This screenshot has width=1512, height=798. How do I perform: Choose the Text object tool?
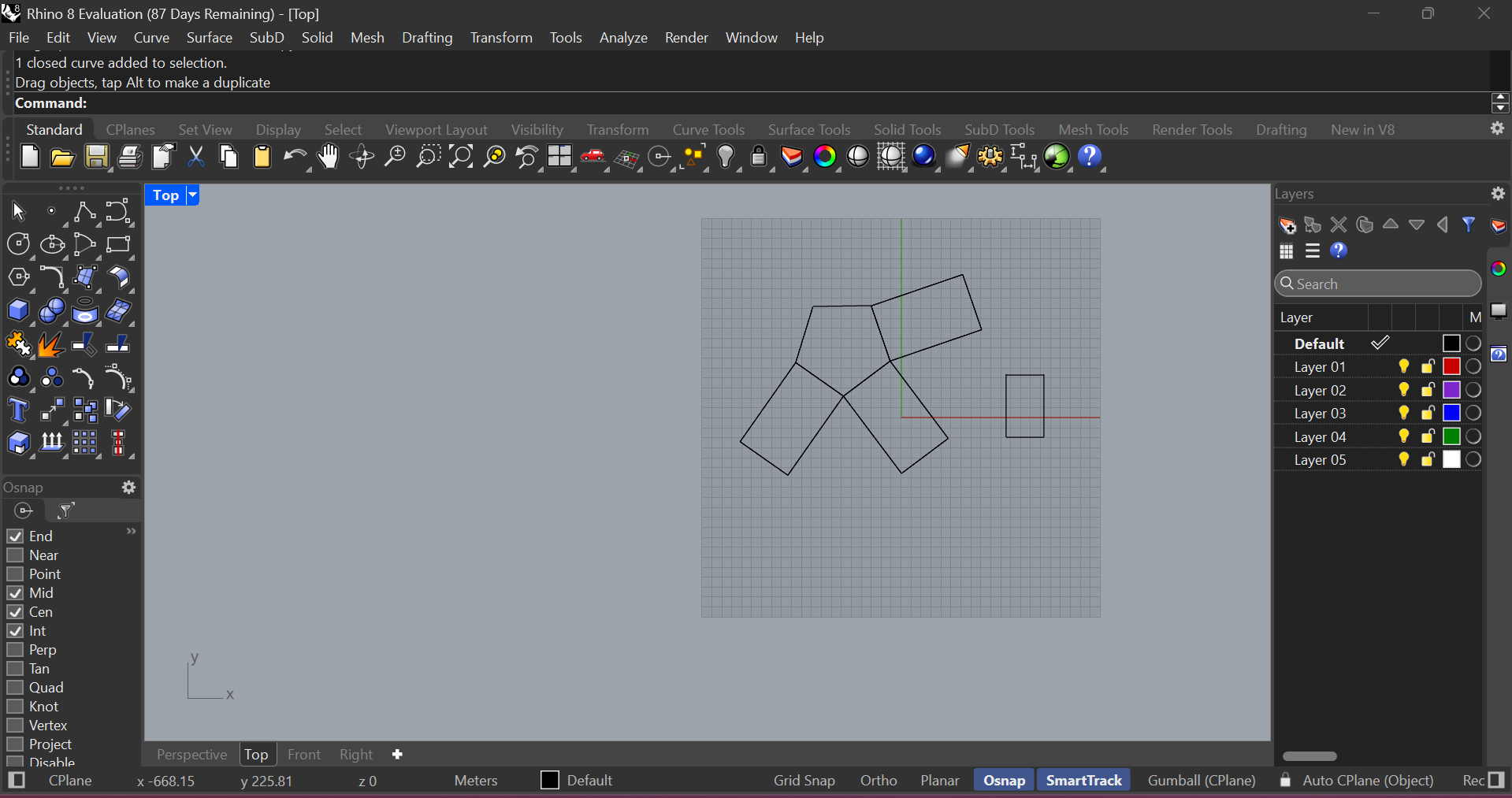click(18, 410)
